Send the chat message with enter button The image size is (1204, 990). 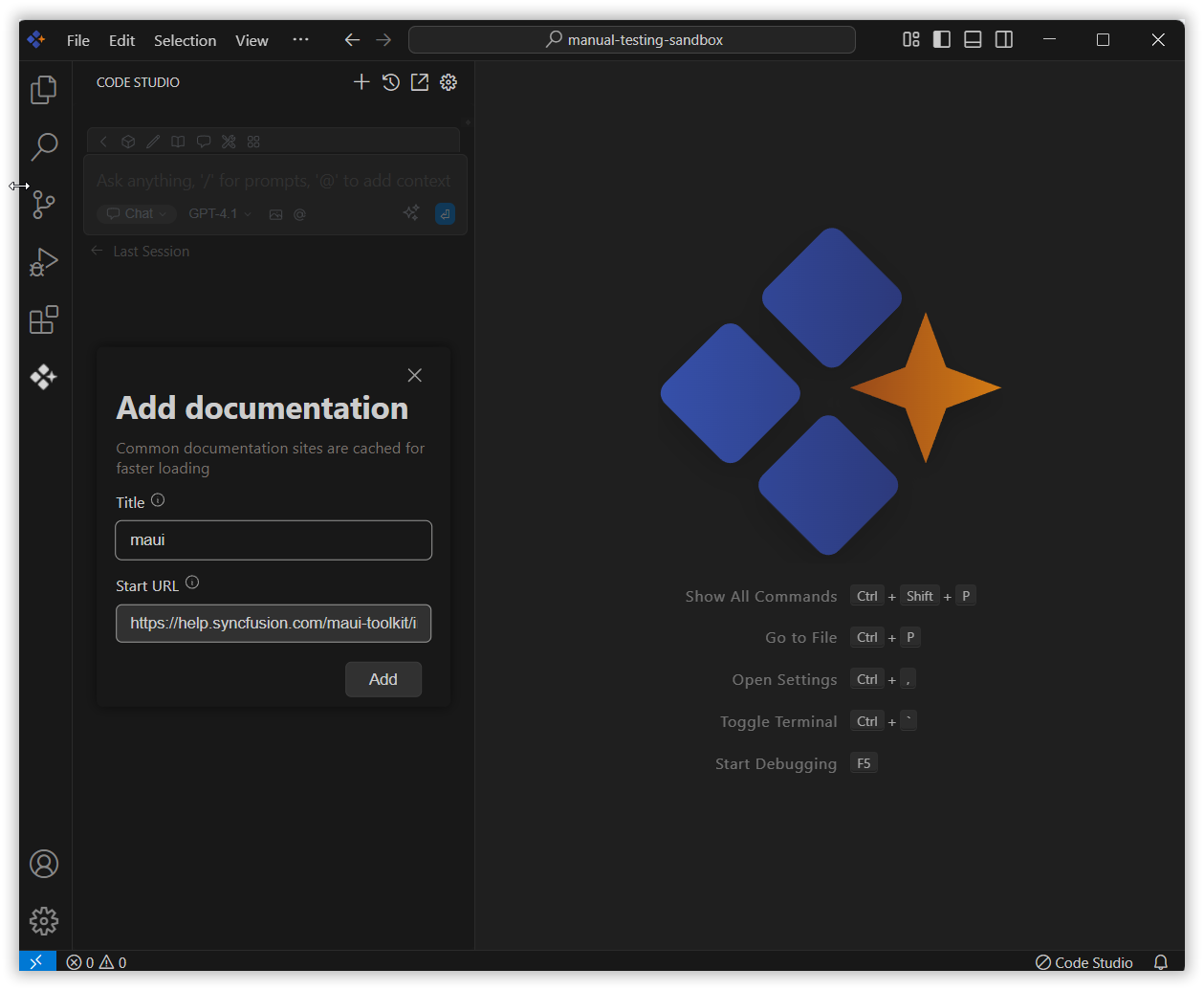[x=445, y=213]
